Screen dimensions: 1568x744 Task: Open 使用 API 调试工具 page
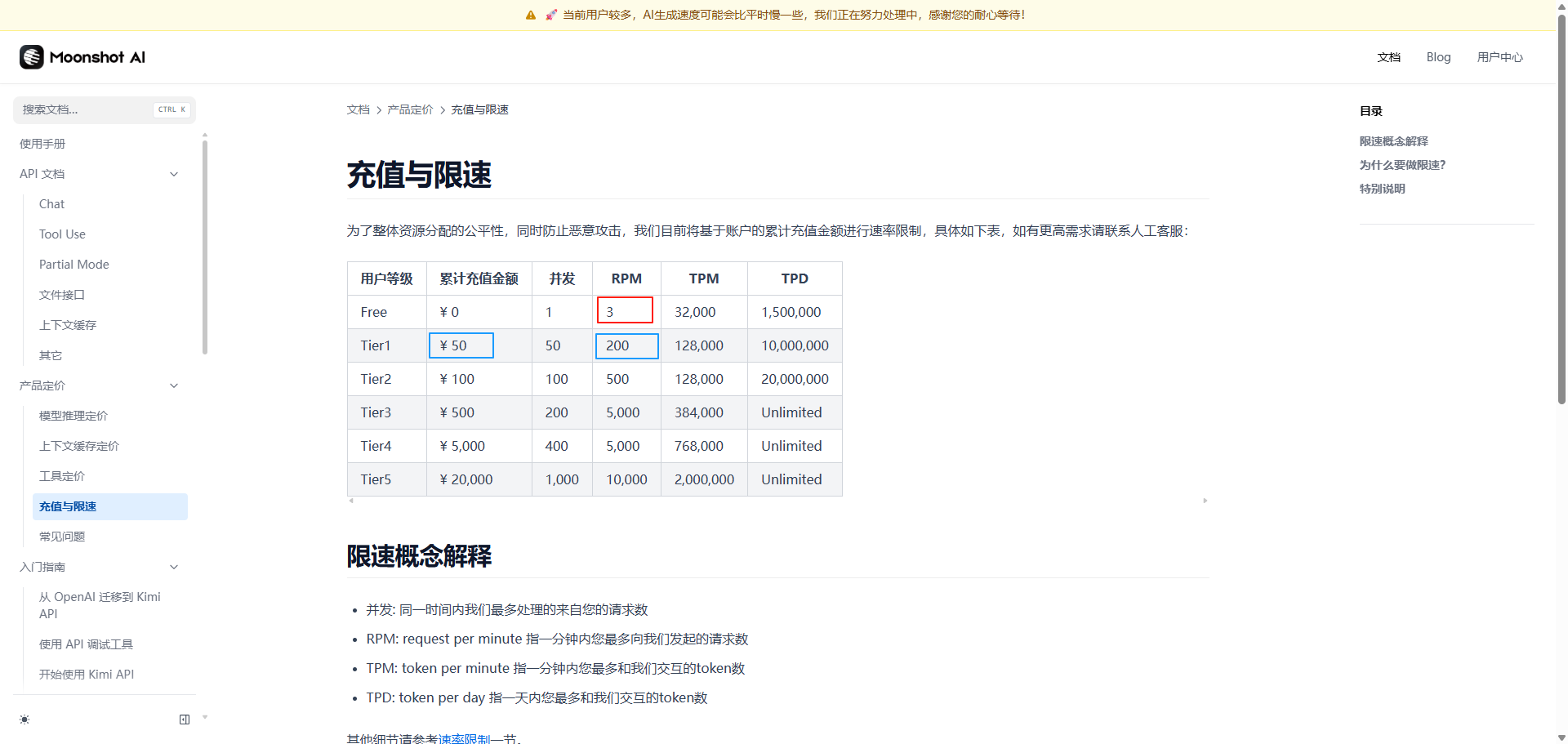point(86,644)
